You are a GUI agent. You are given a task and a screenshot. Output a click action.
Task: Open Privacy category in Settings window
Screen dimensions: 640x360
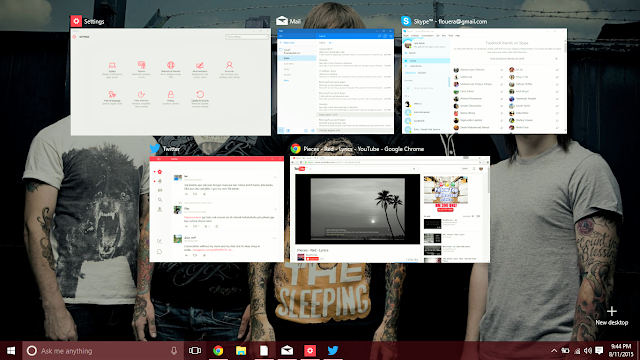171,98
